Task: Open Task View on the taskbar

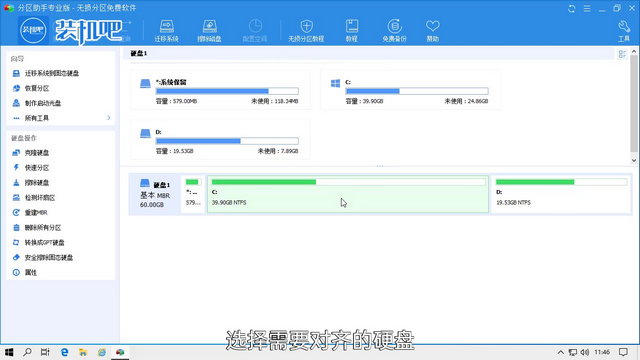Action: click(45, 352)
